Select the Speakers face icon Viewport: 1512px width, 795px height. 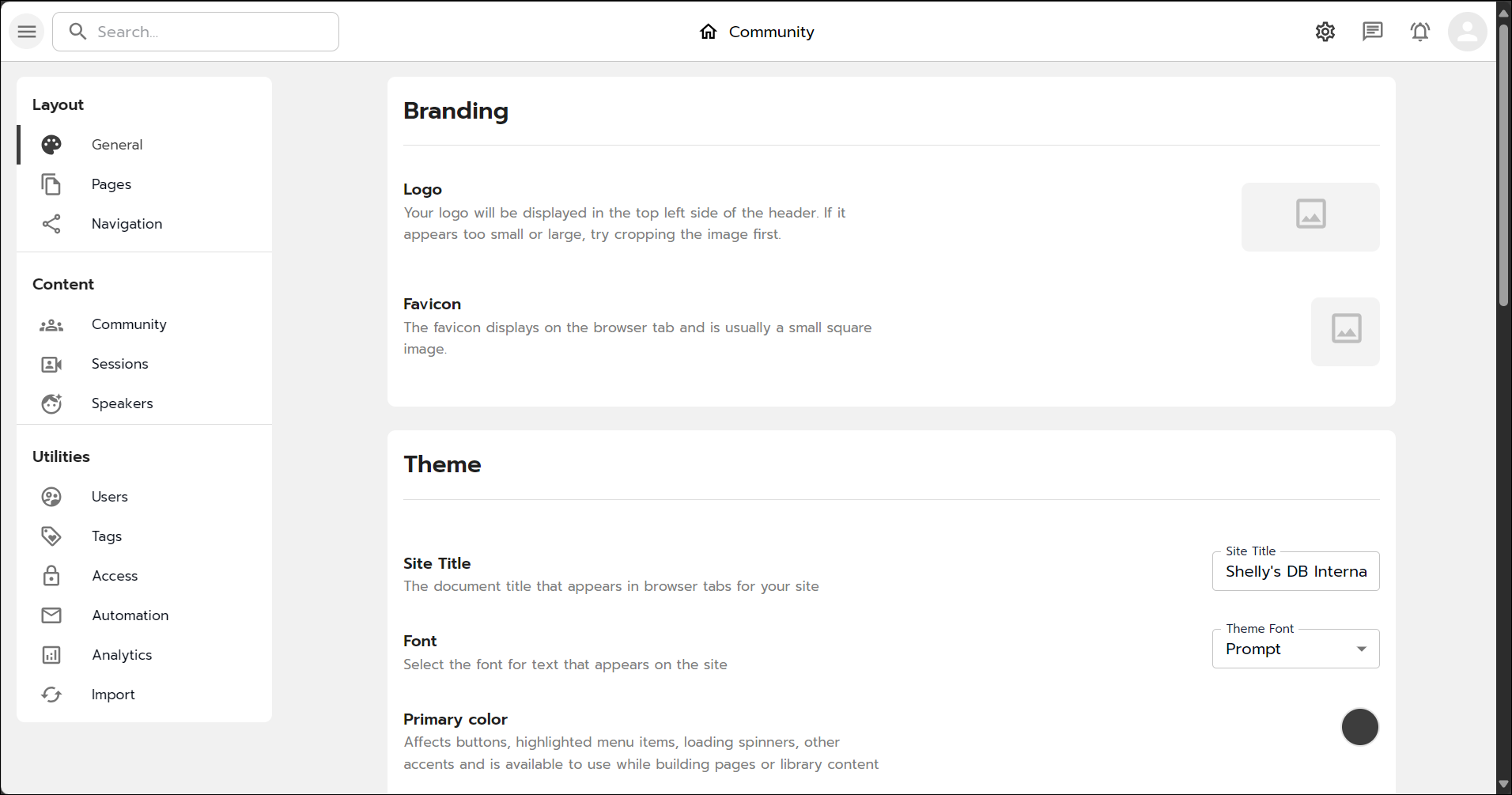[51, 403]
